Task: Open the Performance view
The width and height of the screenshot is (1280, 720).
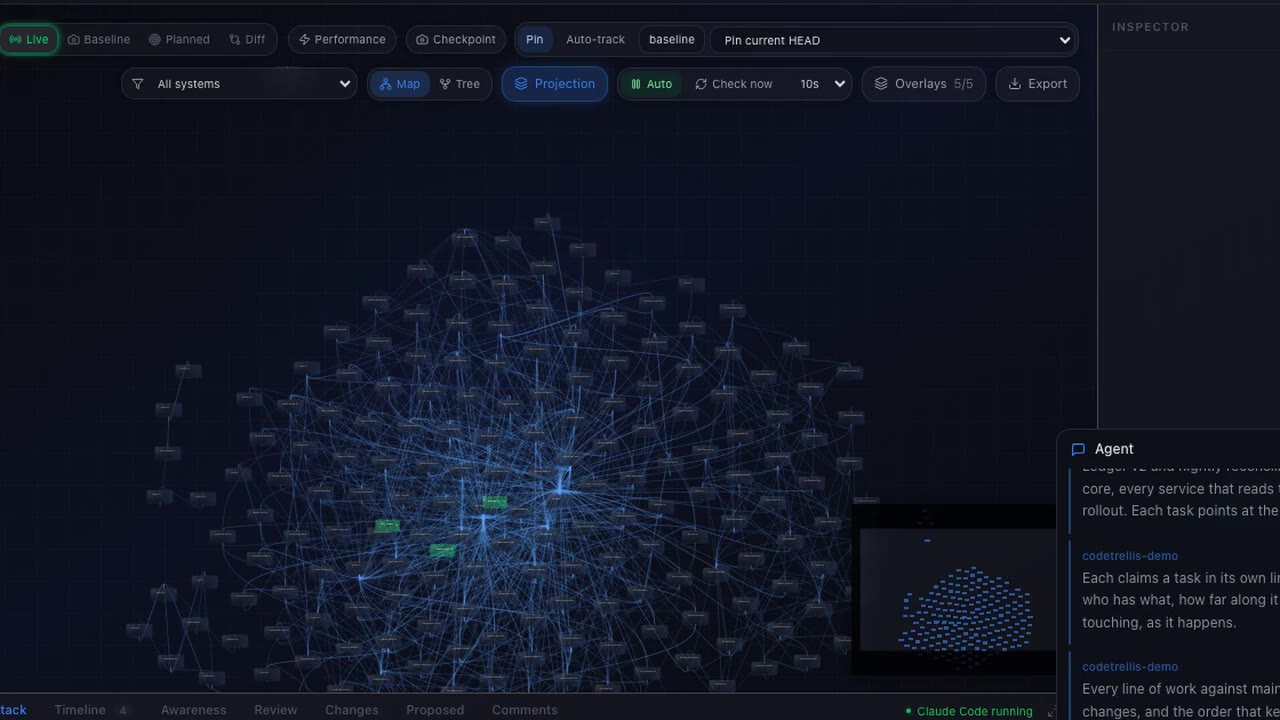Action: 342,39
